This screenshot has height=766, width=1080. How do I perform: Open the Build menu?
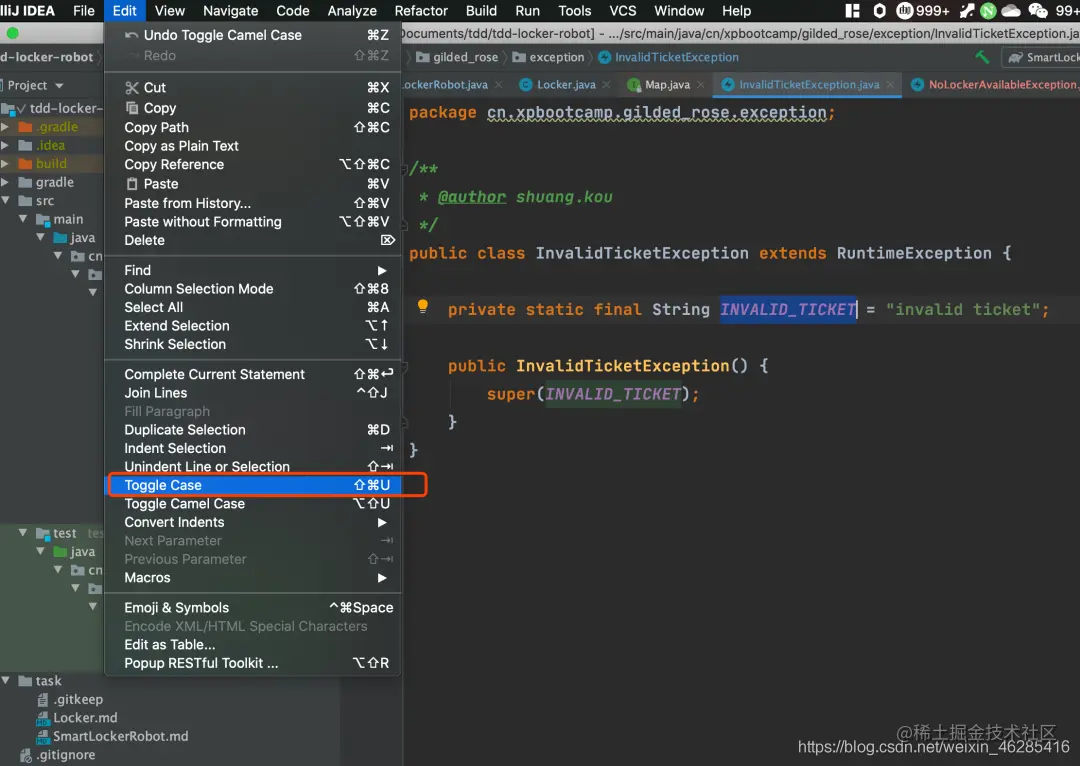coord(481,10)
